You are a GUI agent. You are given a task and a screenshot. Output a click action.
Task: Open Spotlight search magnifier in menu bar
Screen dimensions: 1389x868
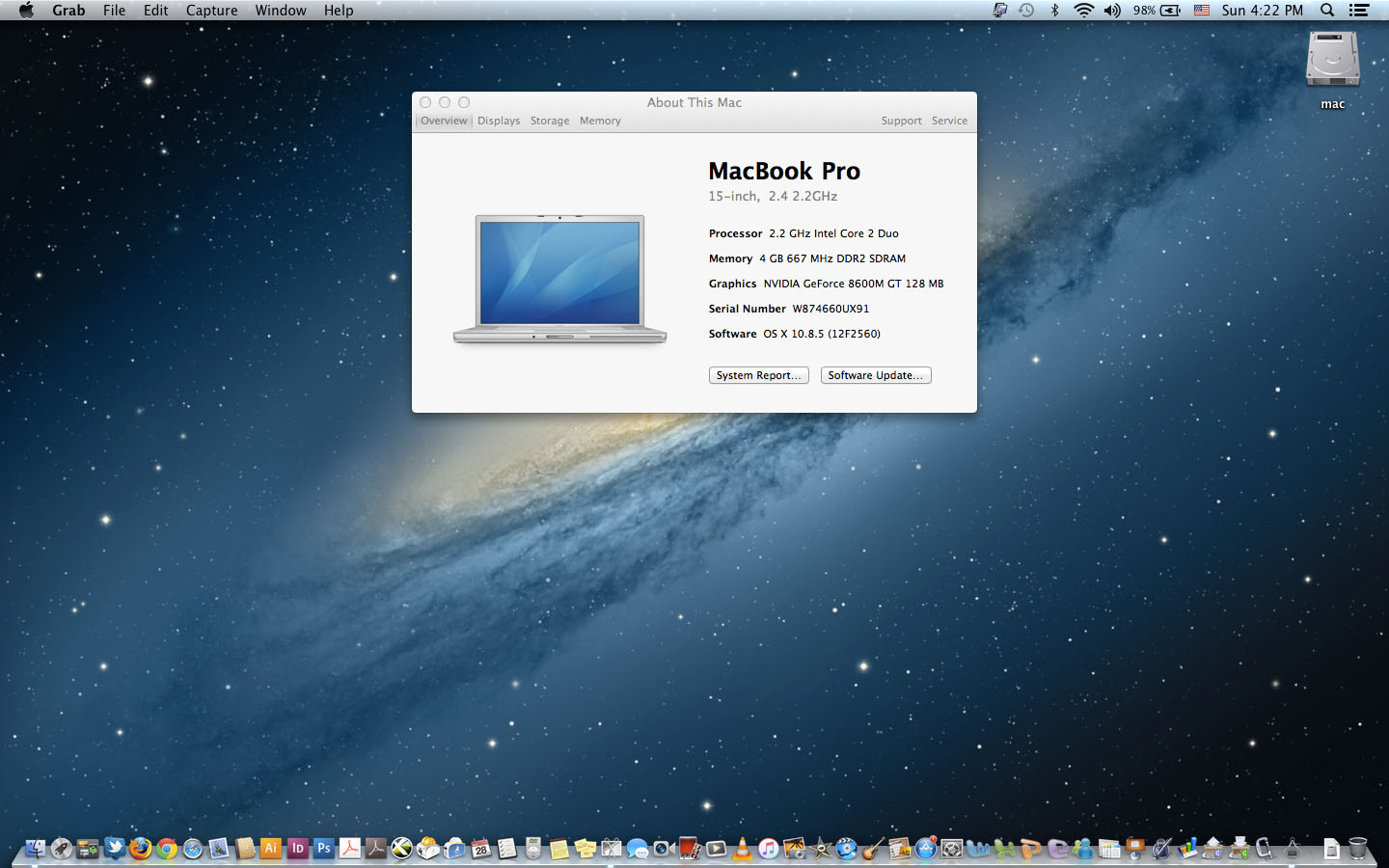(x=1327, y=11)
